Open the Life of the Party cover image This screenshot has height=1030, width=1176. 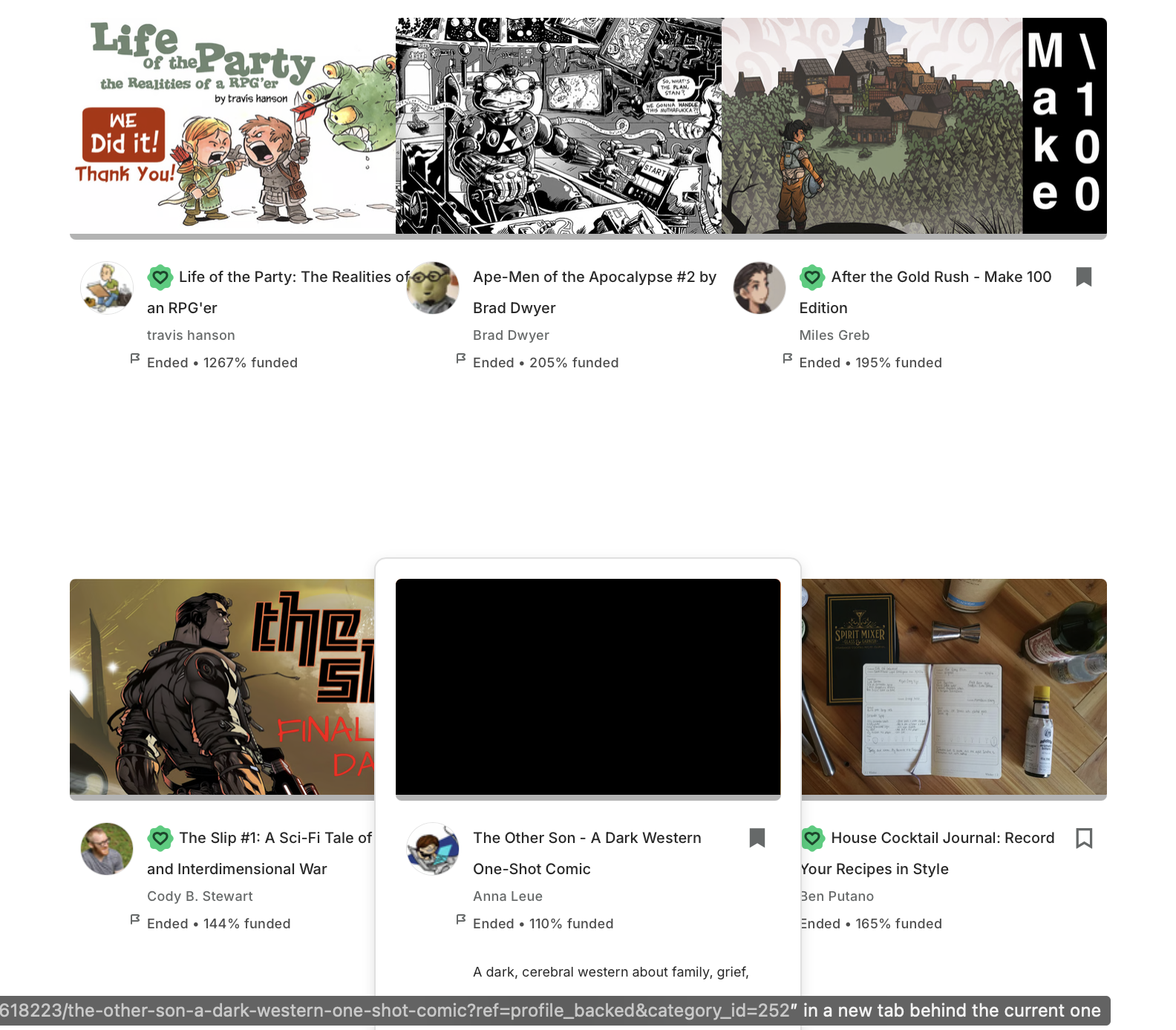[x=232, y=125]
